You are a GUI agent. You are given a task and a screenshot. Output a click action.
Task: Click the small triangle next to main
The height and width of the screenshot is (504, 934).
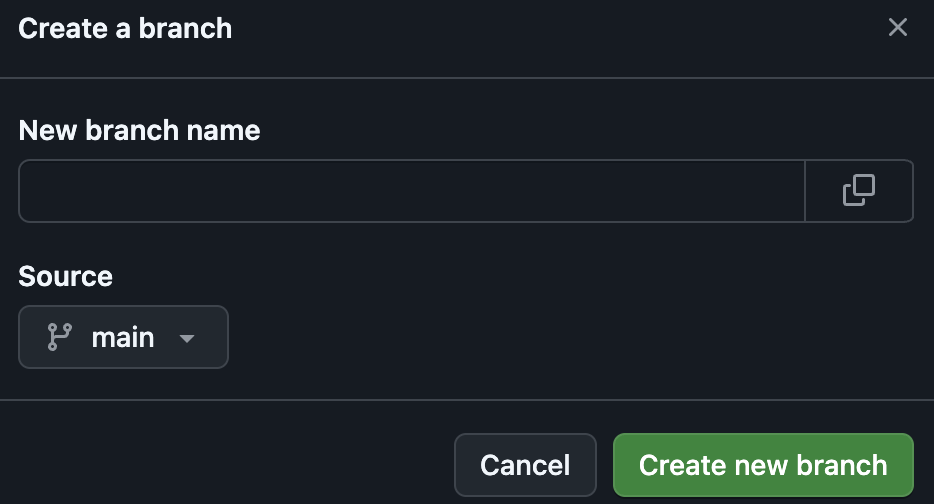point(186,339)
